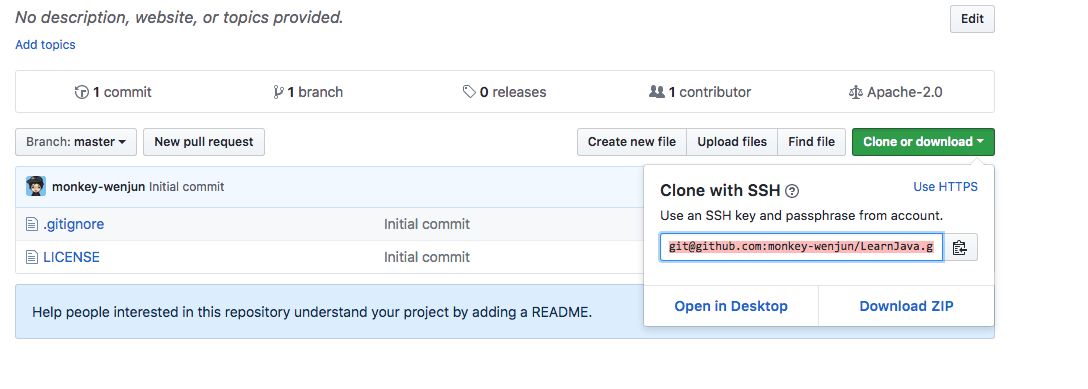Click the license scale icon for Apache-2.0
Image resolution: width=1088 pixels, height=389 pixels.
point(856,92)
